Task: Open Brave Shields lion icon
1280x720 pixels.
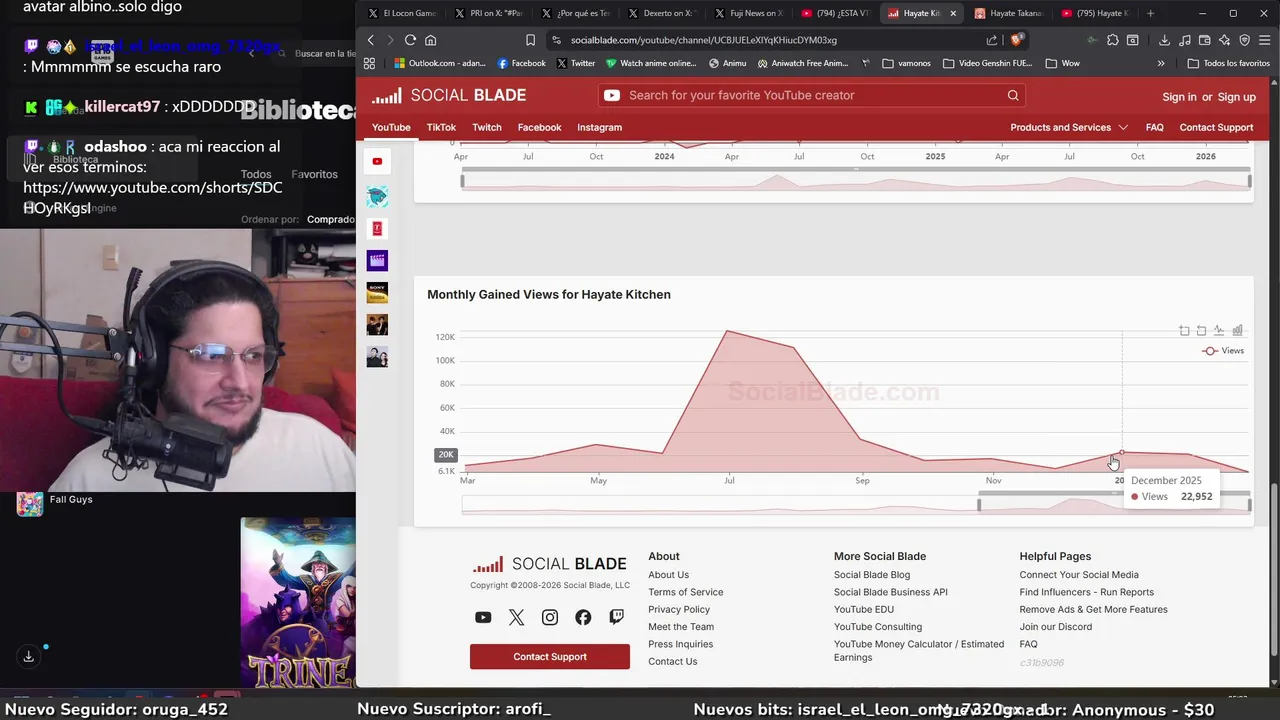Action: coord(1017,40)
